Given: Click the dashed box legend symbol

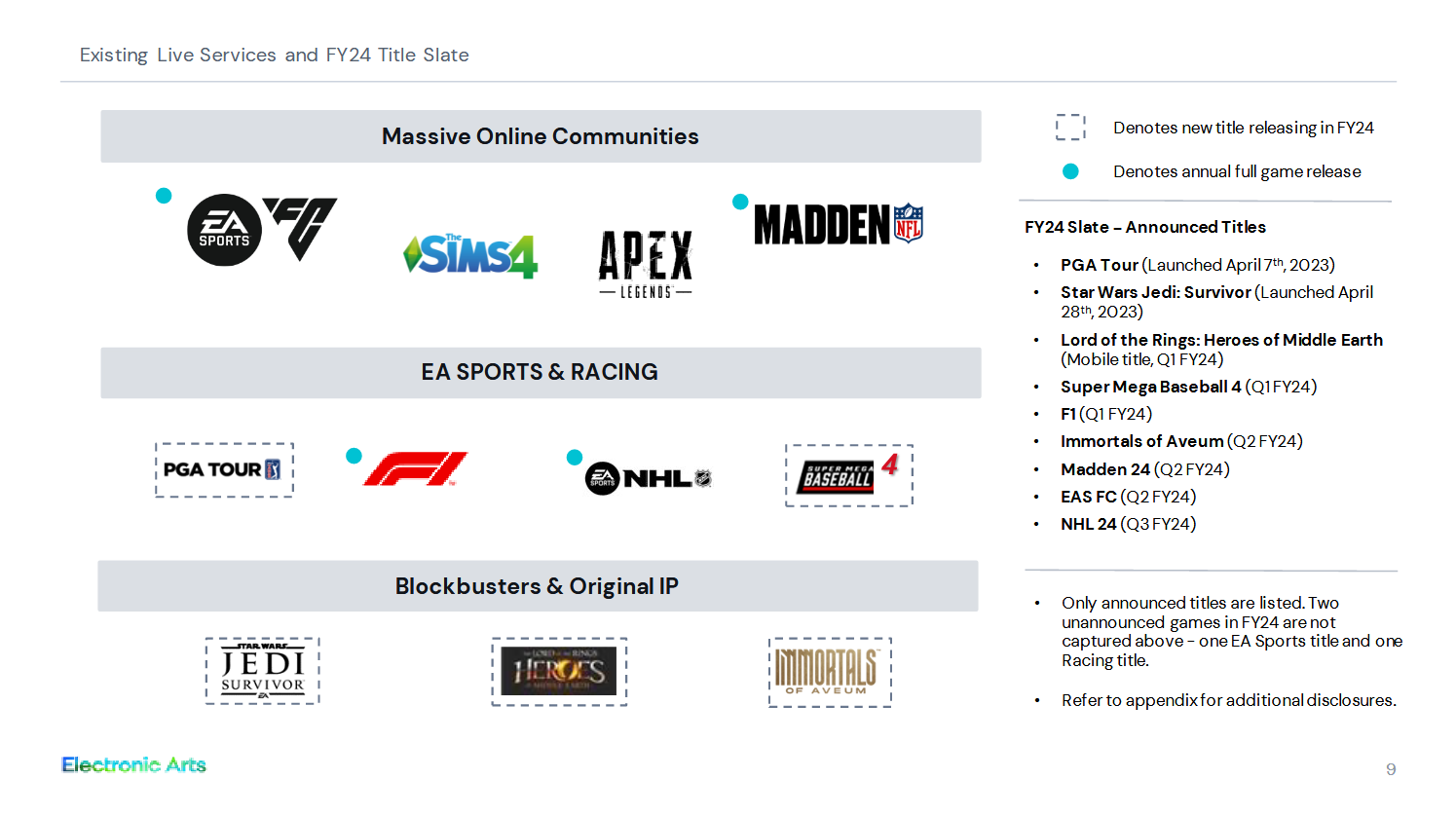Looking at the screenshot, I should pyautogui.click(x=1070, y=128).
